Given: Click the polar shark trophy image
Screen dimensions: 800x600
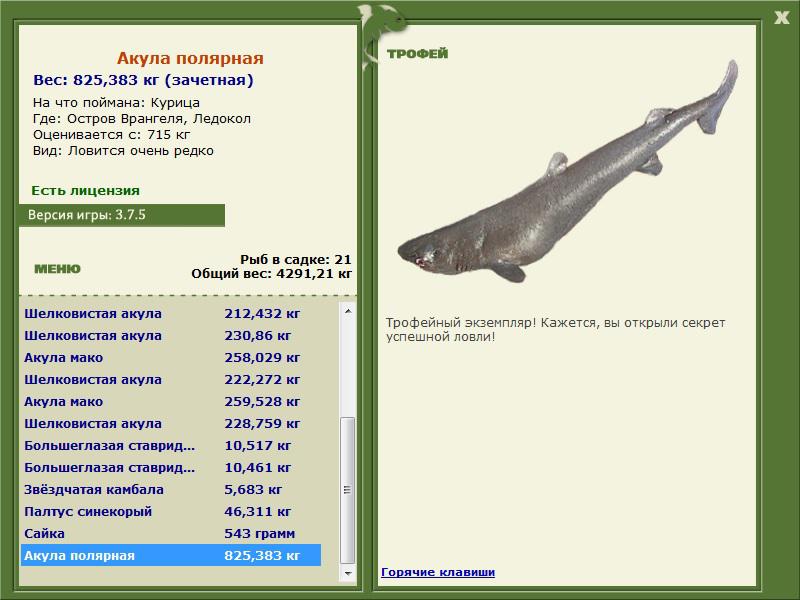Looking at the screenshot, I should pos(567,171).
